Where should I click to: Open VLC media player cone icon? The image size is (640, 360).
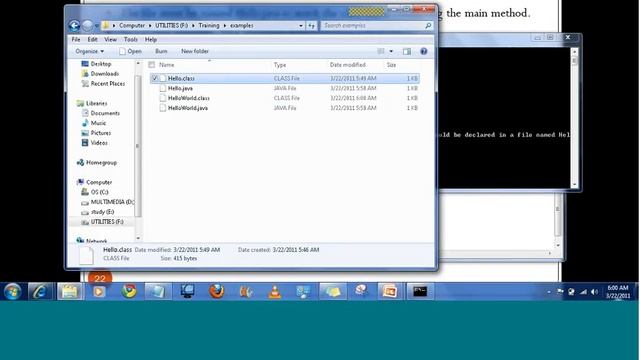pyautogui.click(x=275, y=291)
